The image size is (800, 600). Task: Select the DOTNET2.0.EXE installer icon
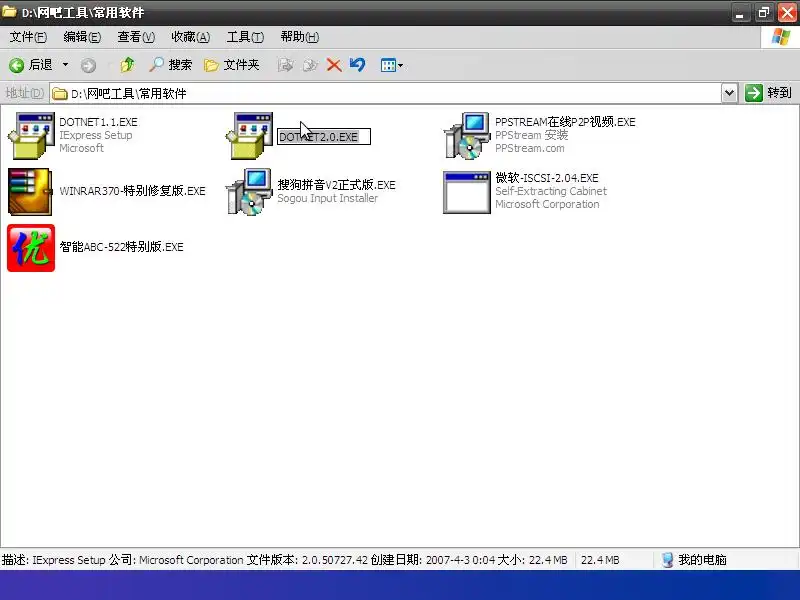[249, 136]
